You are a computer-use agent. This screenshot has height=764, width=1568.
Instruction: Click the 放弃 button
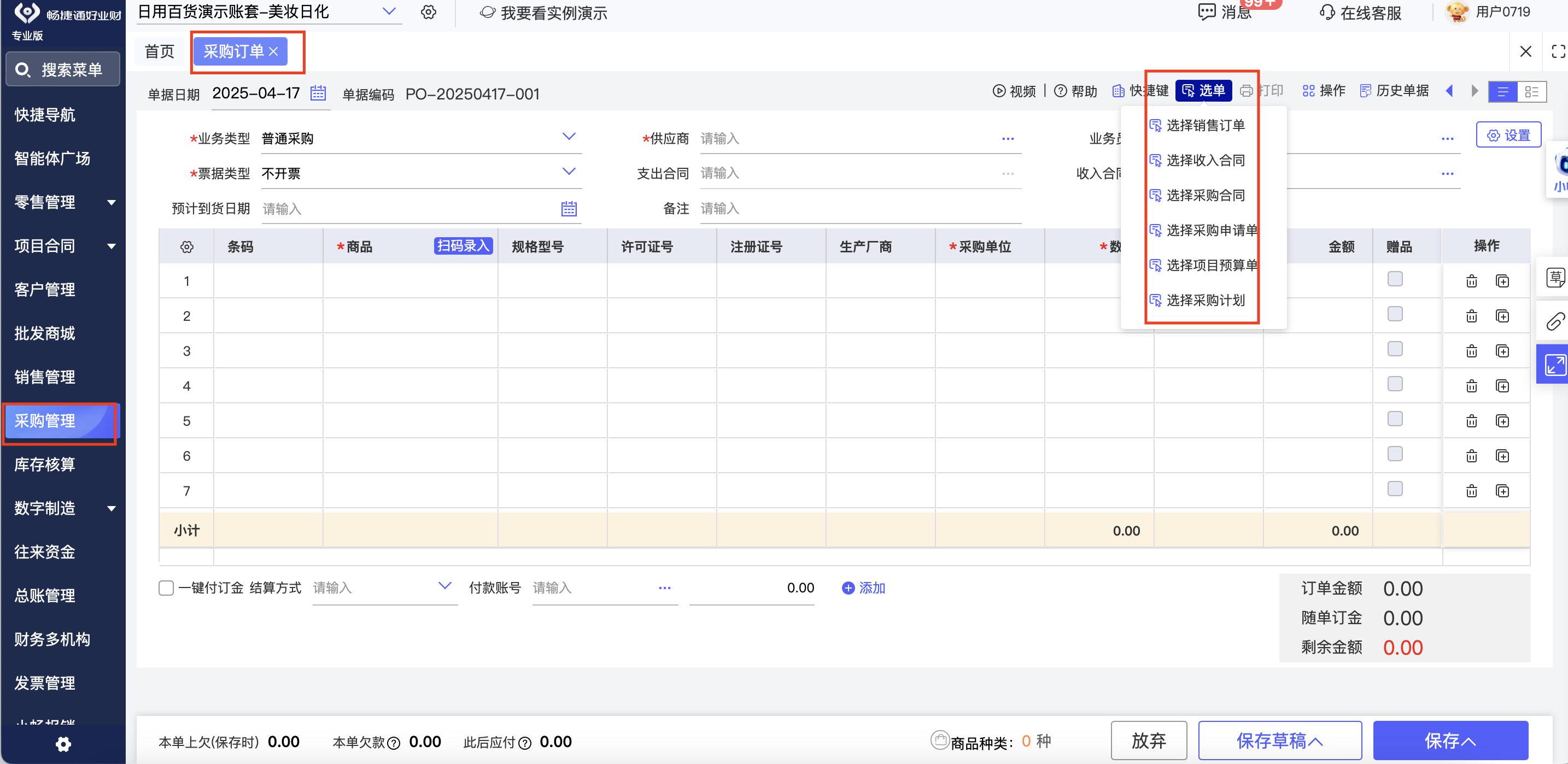[1148, 741]
